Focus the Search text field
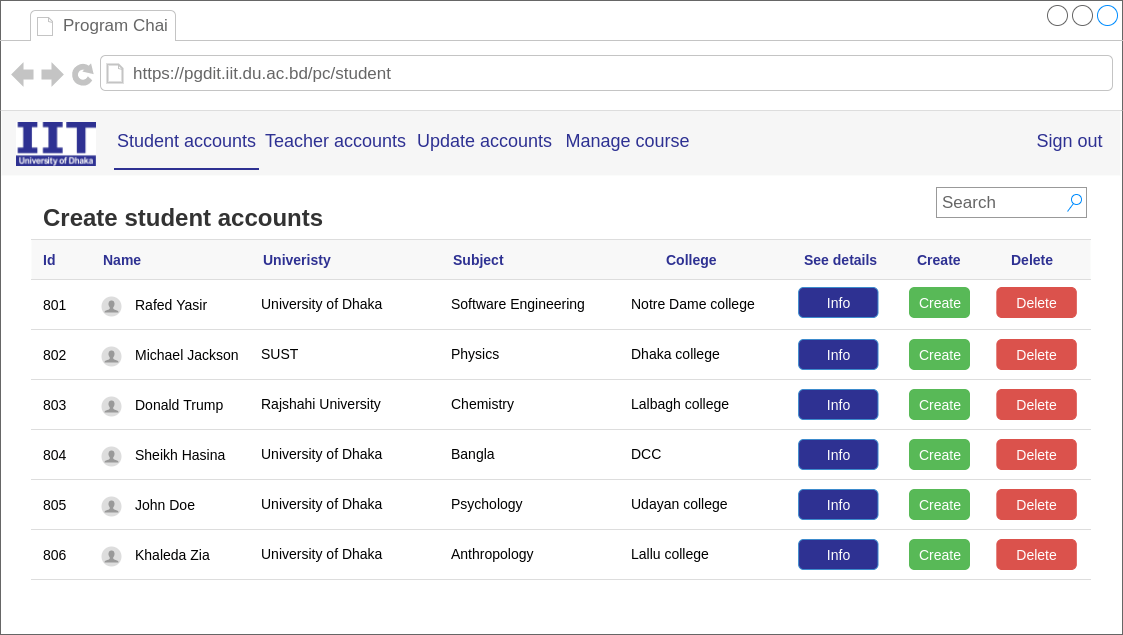Screen dimensions: 1123x635 [1000, 202]
